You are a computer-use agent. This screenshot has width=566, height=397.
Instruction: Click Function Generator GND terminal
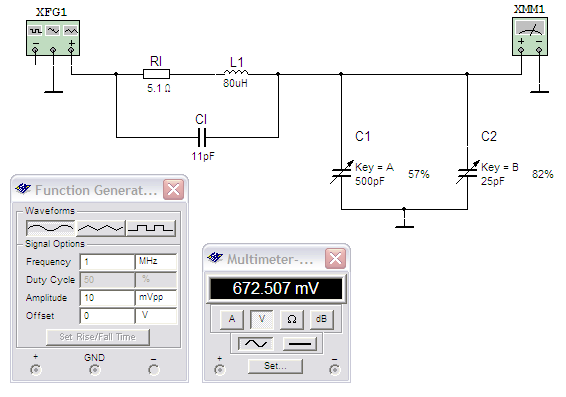click(x=95, y=370)
